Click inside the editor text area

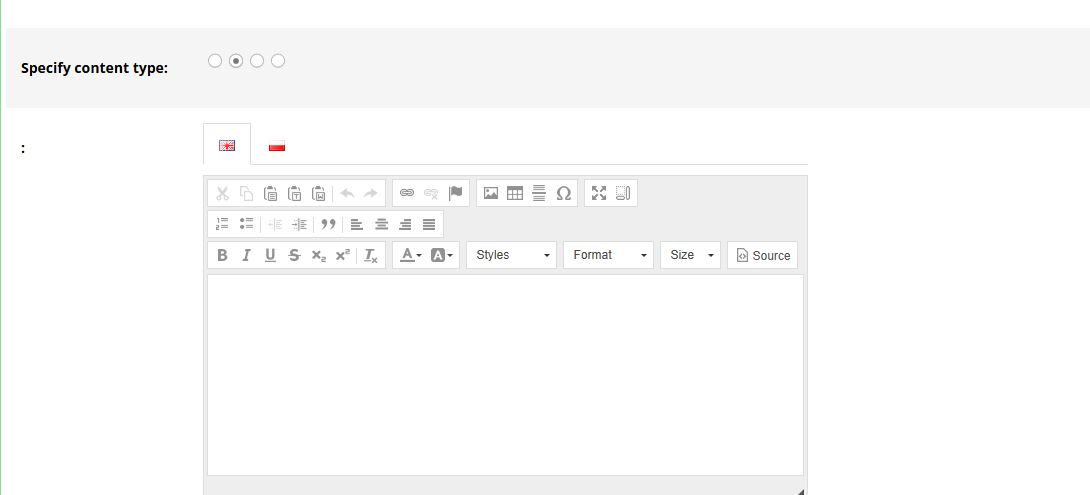pyautogui.click(x=505, y=375)
